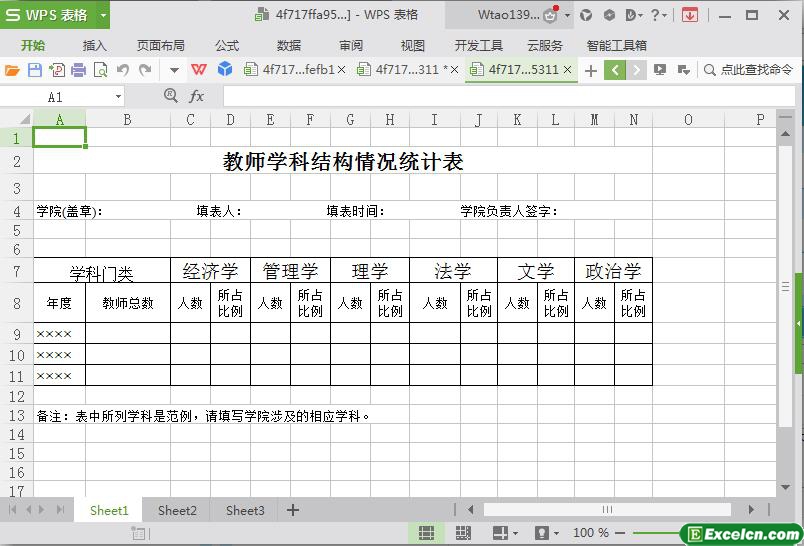
Task: Click the new document tab plus button
Action: tap(591, 70)
